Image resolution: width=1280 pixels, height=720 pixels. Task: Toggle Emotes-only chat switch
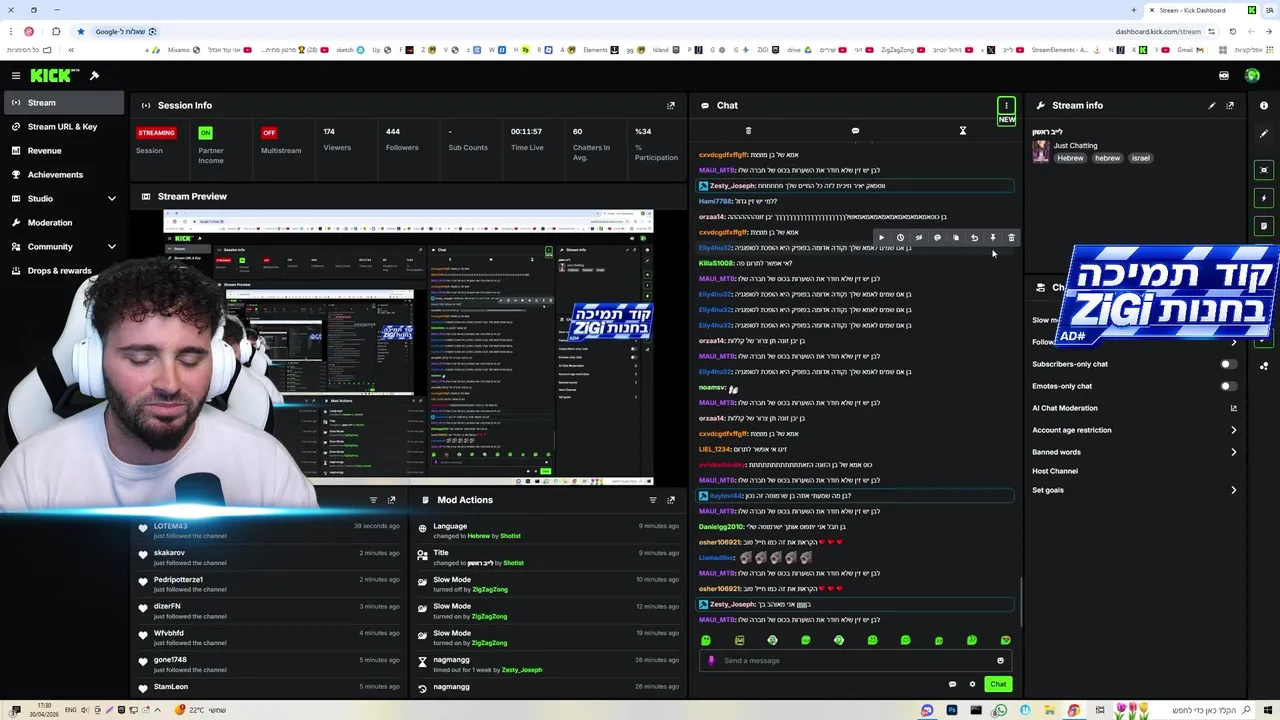click(x=1229, y=386)
